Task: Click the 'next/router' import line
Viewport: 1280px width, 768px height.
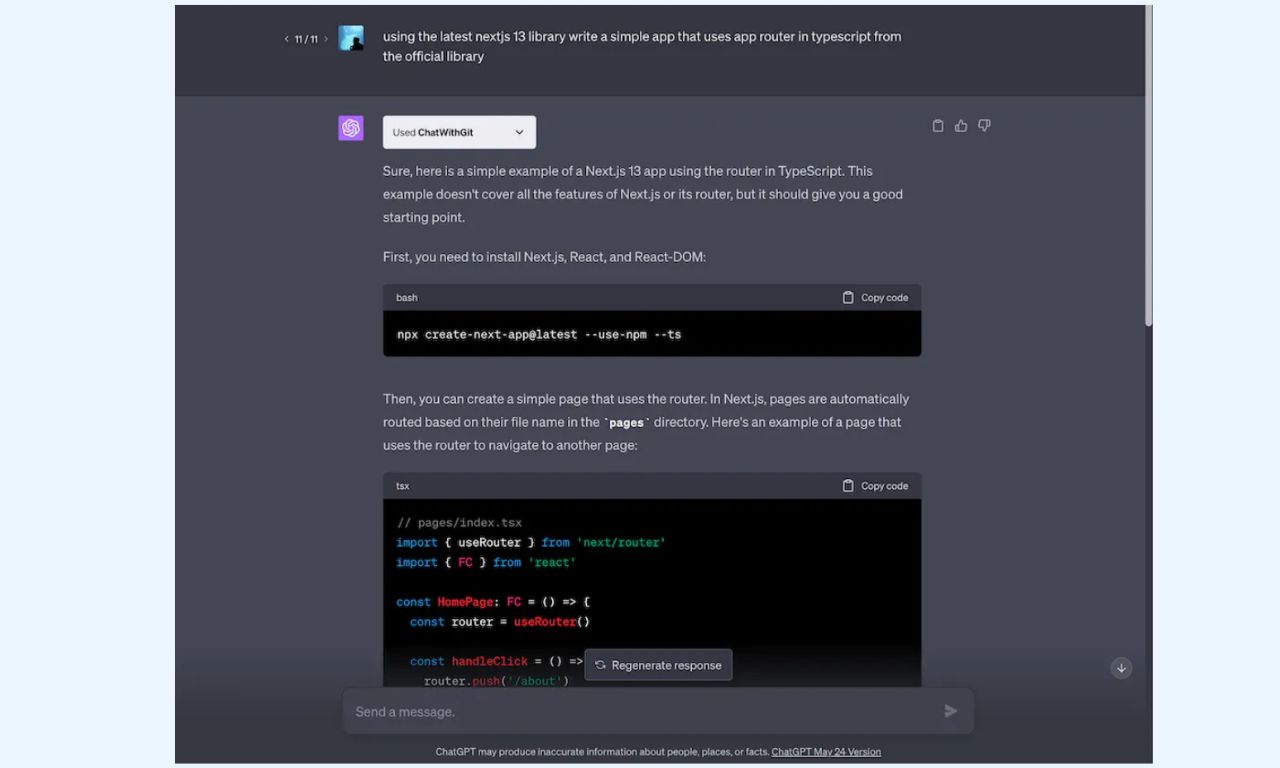Action: click(531, 542)
